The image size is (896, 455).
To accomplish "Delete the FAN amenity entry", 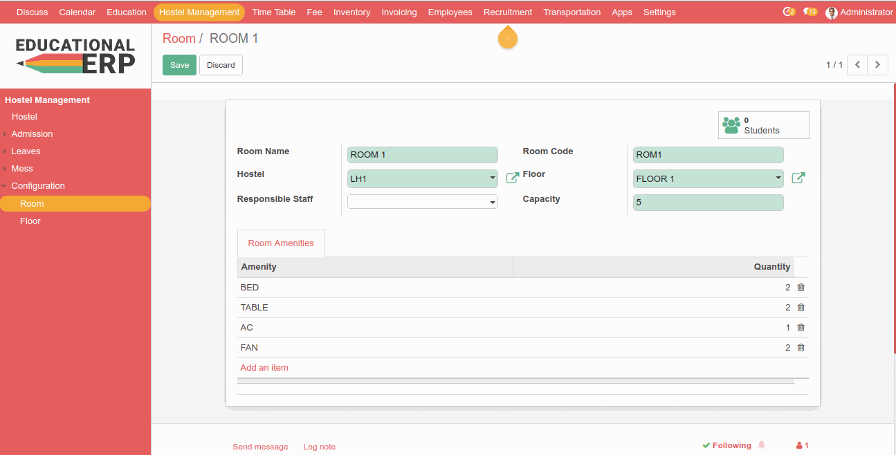I will [x=800, y=348].
